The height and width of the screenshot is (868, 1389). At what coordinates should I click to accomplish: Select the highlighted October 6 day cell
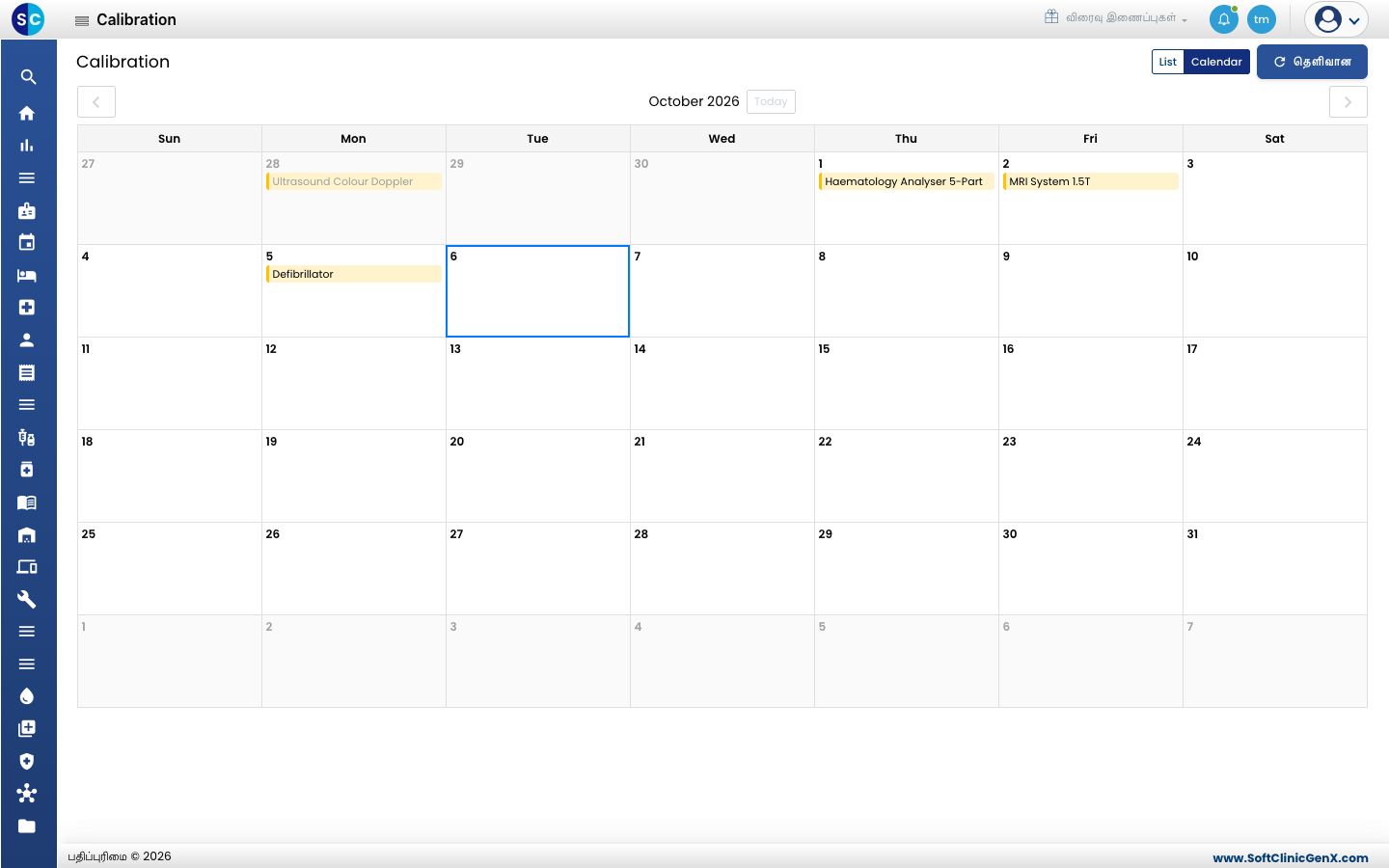click(x=537, y=291)
